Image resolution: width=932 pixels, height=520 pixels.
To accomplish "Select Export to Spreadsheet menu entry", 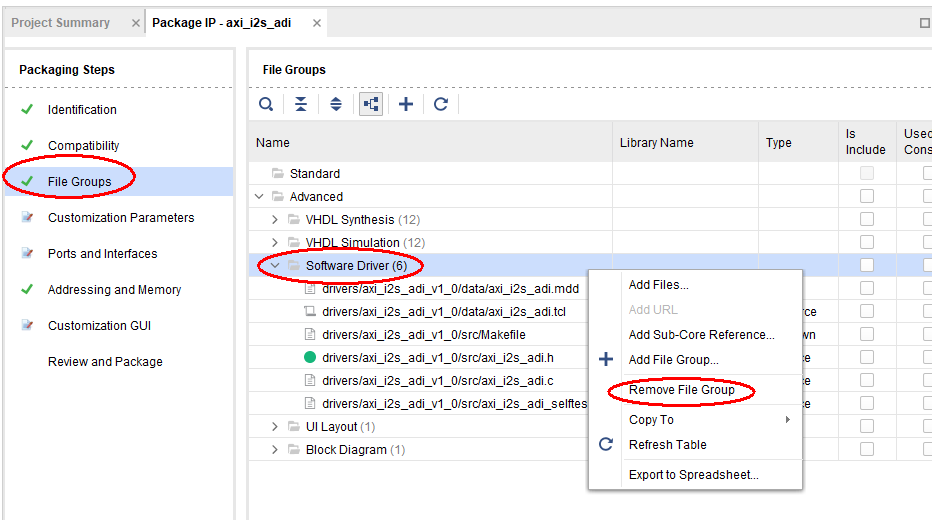I will point(693,475).
